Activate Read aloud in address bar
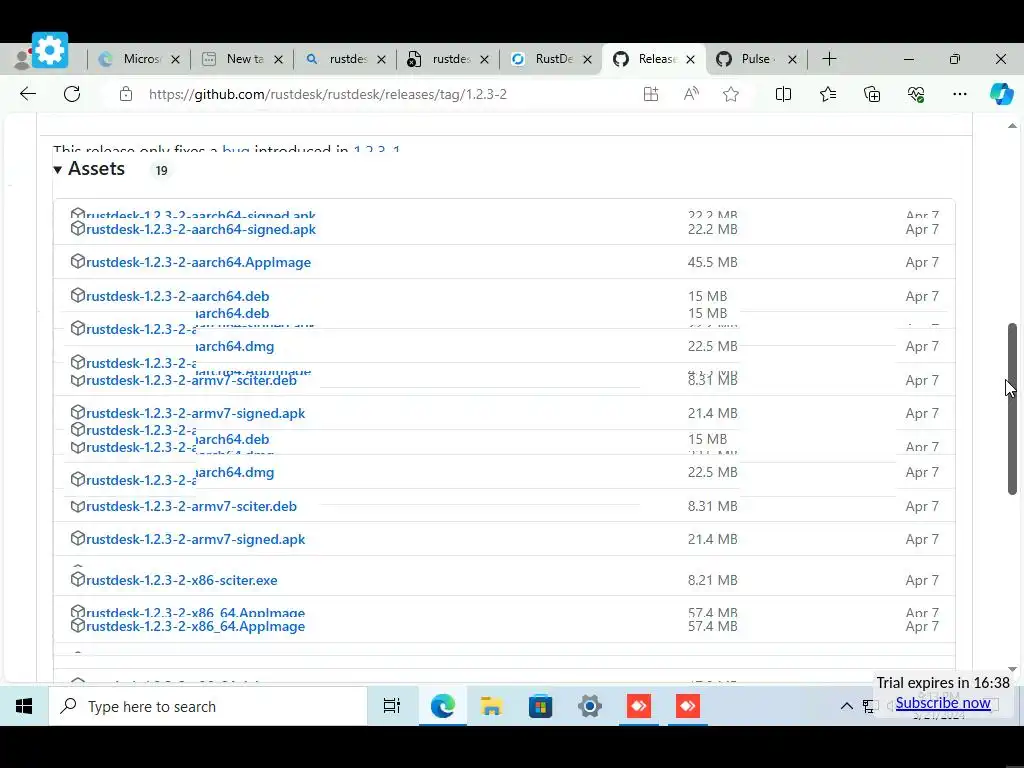The width and height of the screenshot is (1024, 768). tap(691, 94)
